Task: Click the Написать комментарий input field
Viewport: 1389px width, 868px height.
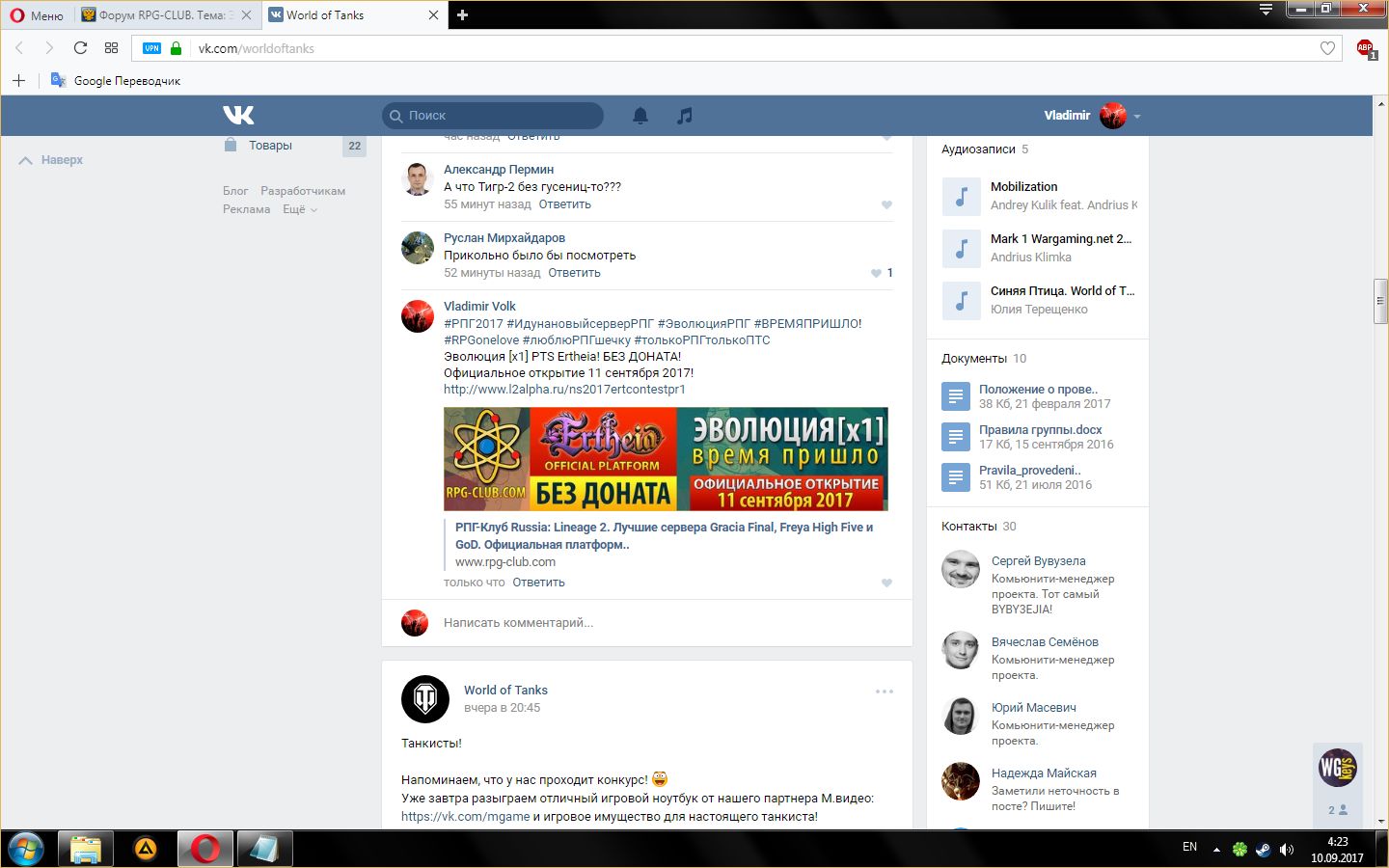Action: click(518, 623)
